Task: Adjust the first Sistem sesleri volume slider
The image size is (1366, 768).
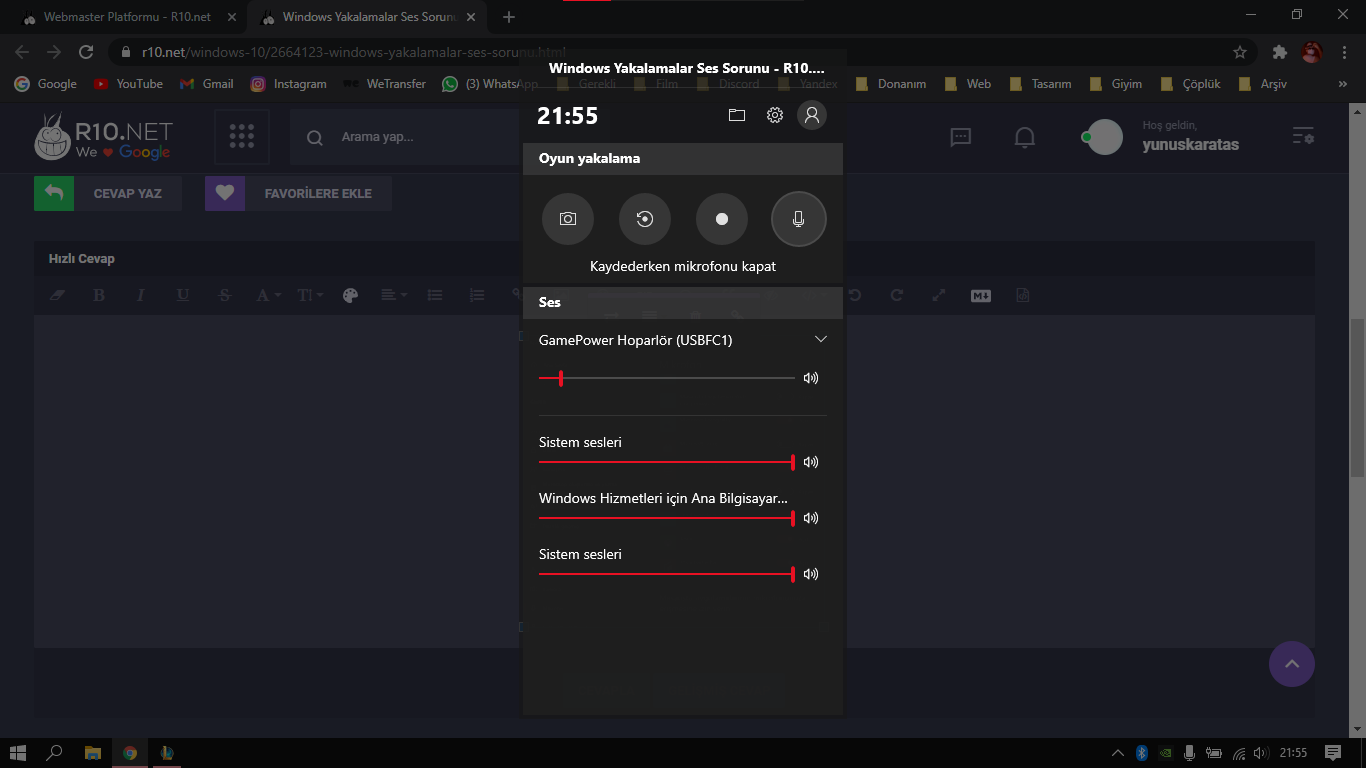Action: click(x=667, y=462)
